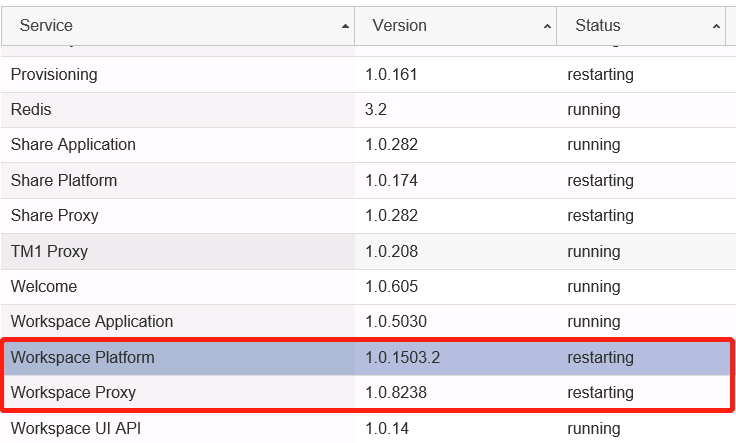Viewport: 736px width, 443px height.
Task: Click Redis running status
Action: tap(594, 110)
